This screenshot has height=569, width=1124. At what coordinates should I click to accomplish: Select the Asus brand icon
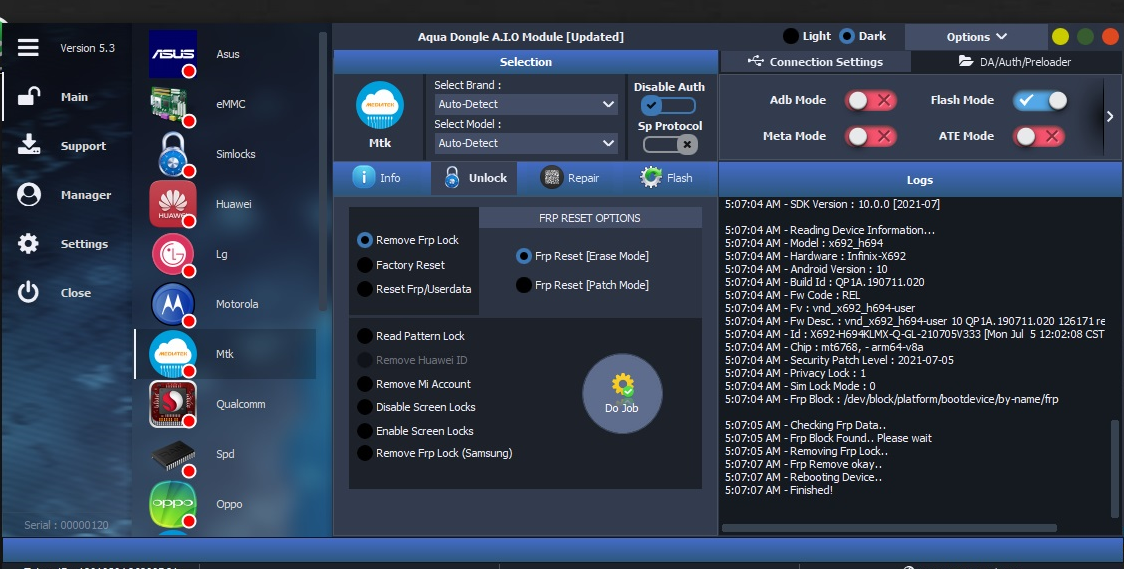(173, 54)
